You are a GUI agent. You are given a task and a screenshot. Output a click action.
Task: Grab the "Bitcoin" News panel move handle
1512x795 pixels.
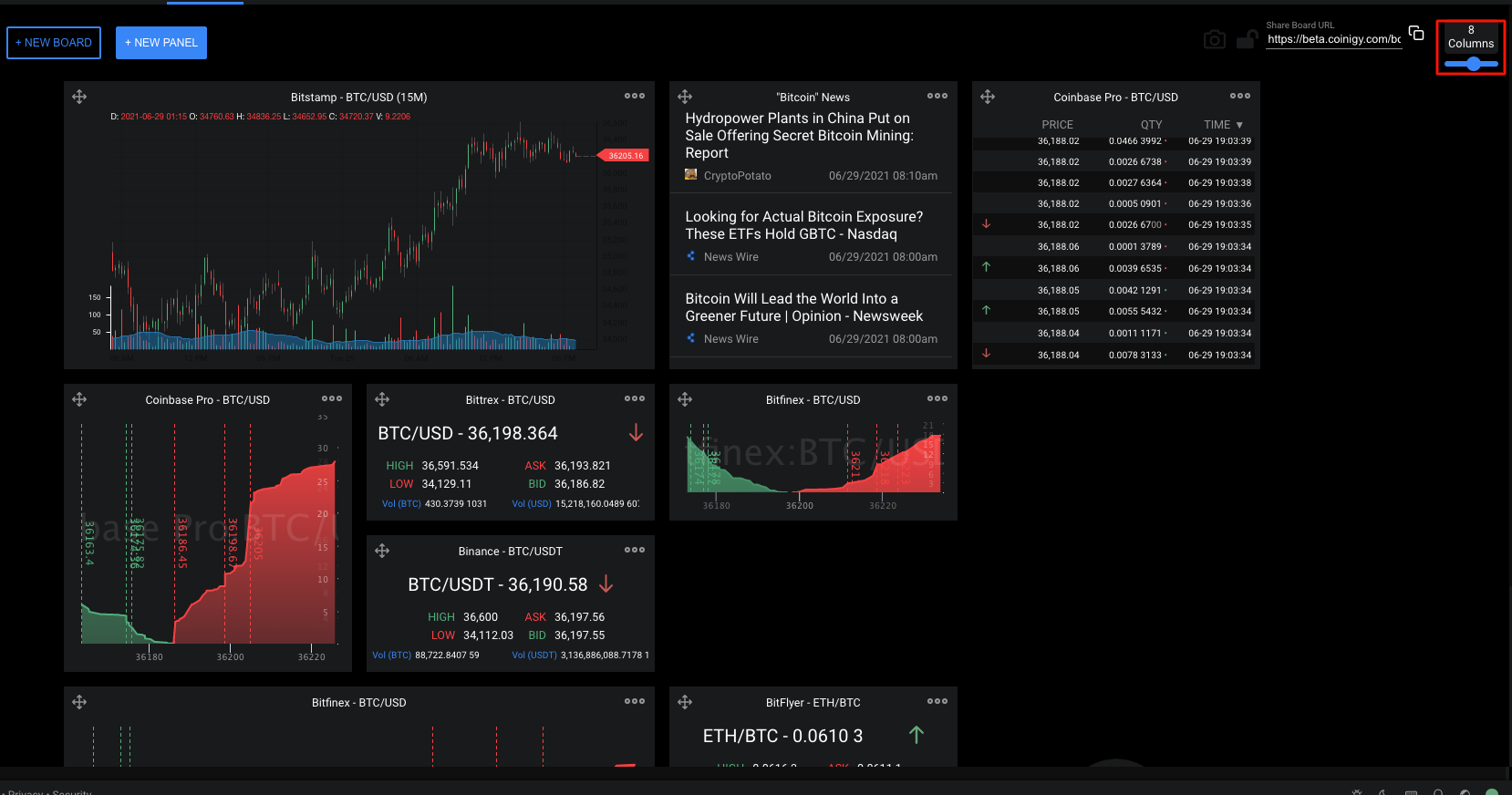coord(685,97)
